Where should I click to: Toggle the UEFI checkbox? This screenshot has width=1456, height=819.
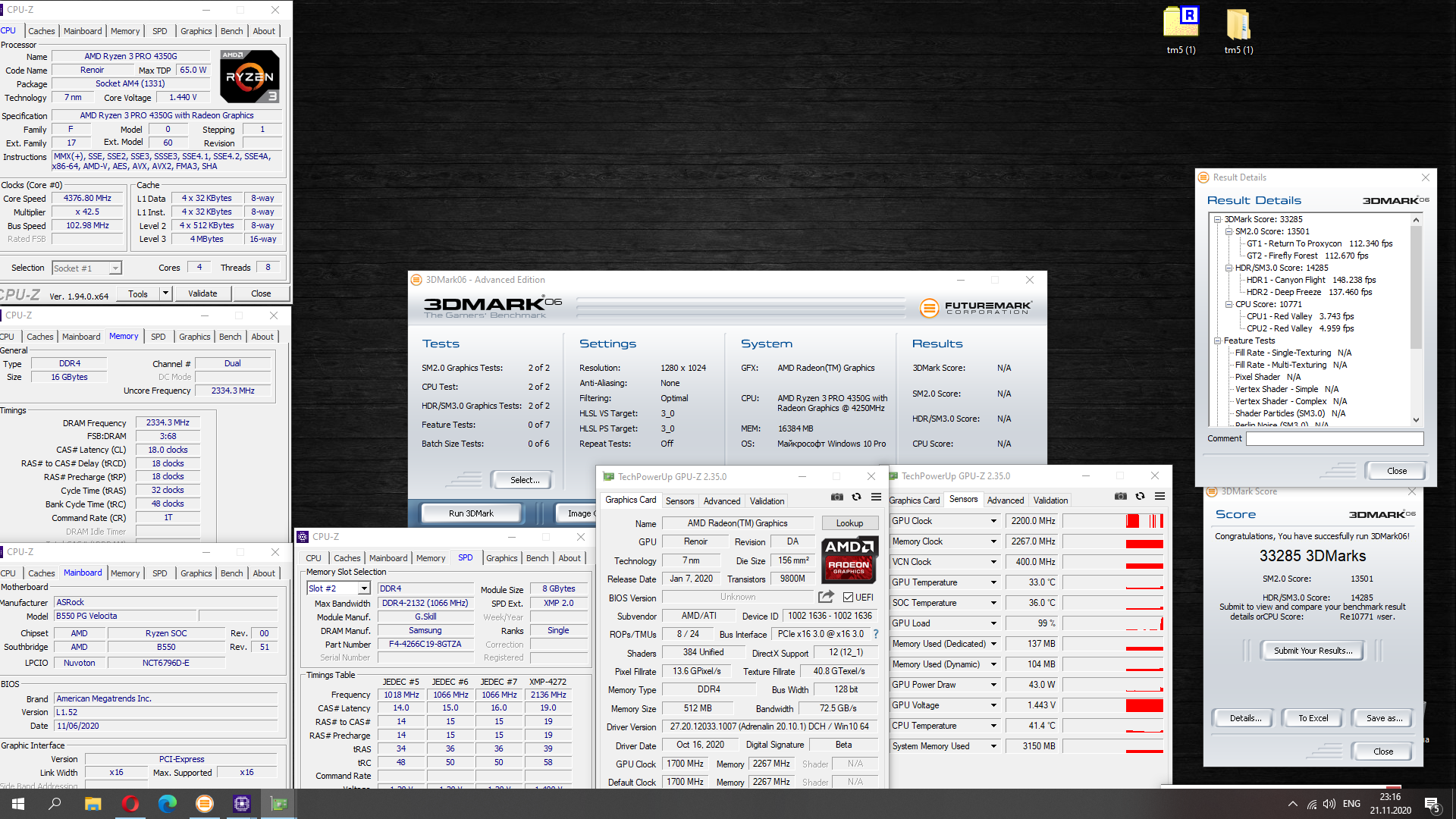pos(849,598)
